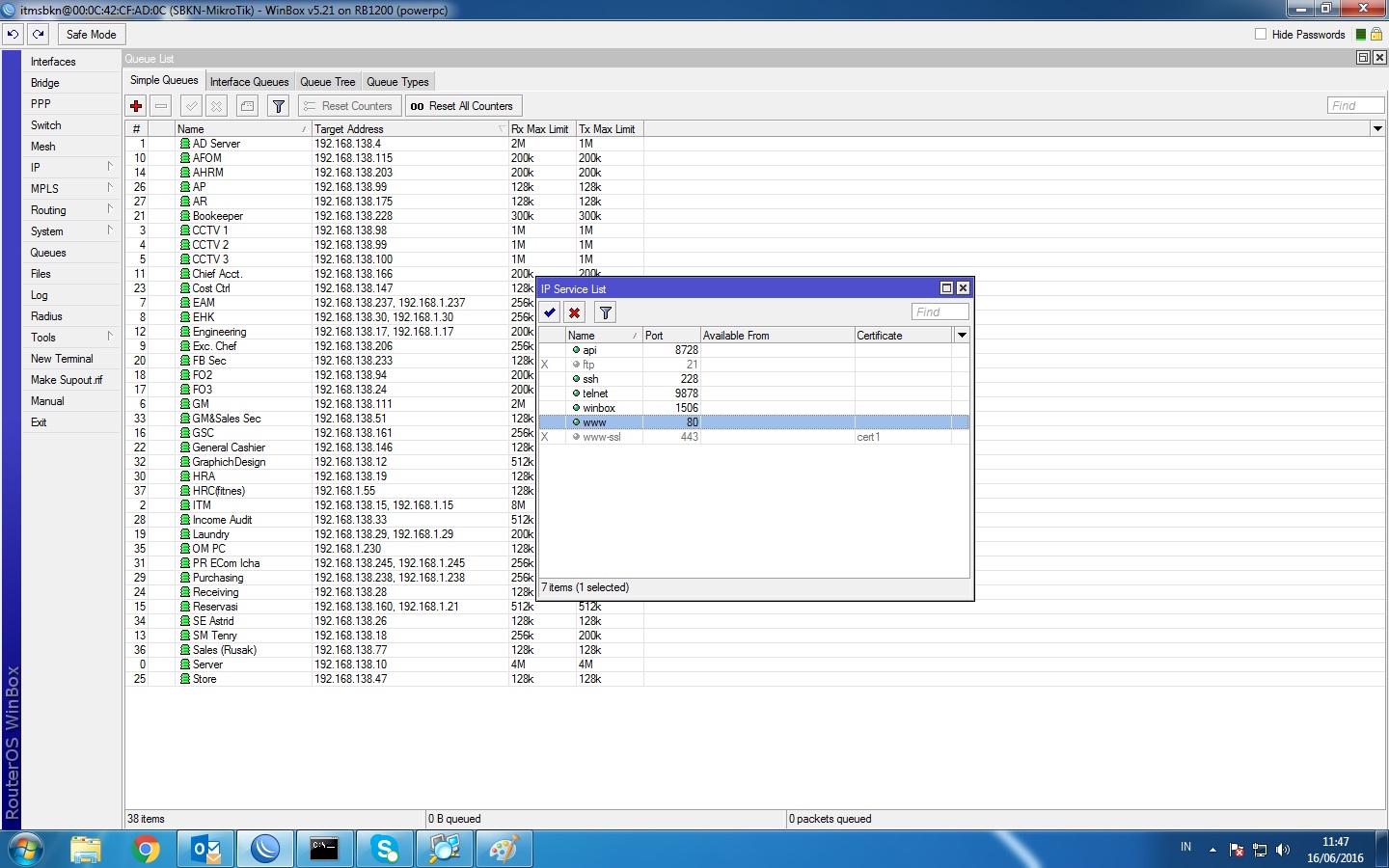This screenshot has width=1389, height=868.
Task: Click the queue icon for AD Server row
Action: pyautogui.click(x=185, y=144)
